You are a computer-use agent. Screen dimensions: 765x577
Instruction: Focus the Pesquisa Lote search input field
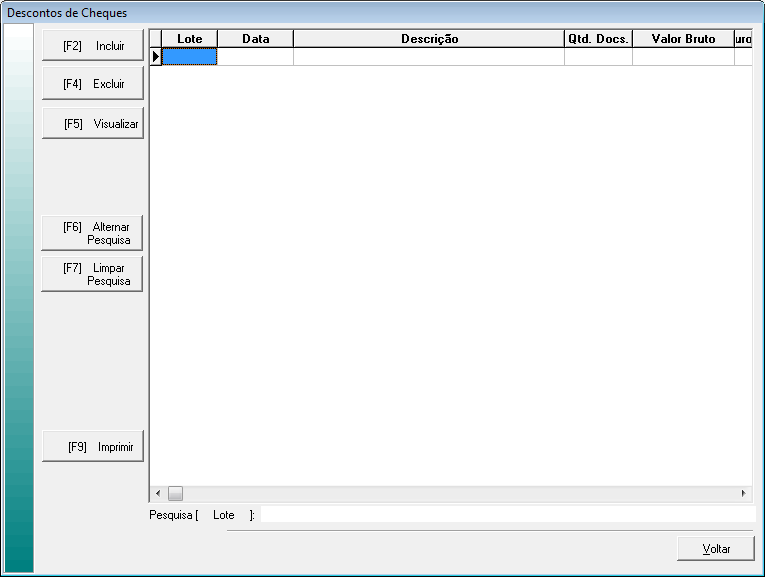coord(505,514)
